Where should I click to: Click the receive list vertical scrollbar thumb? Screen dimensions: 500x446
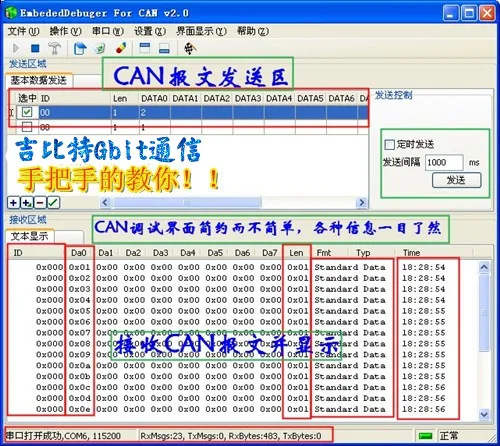tap(484, 312)
